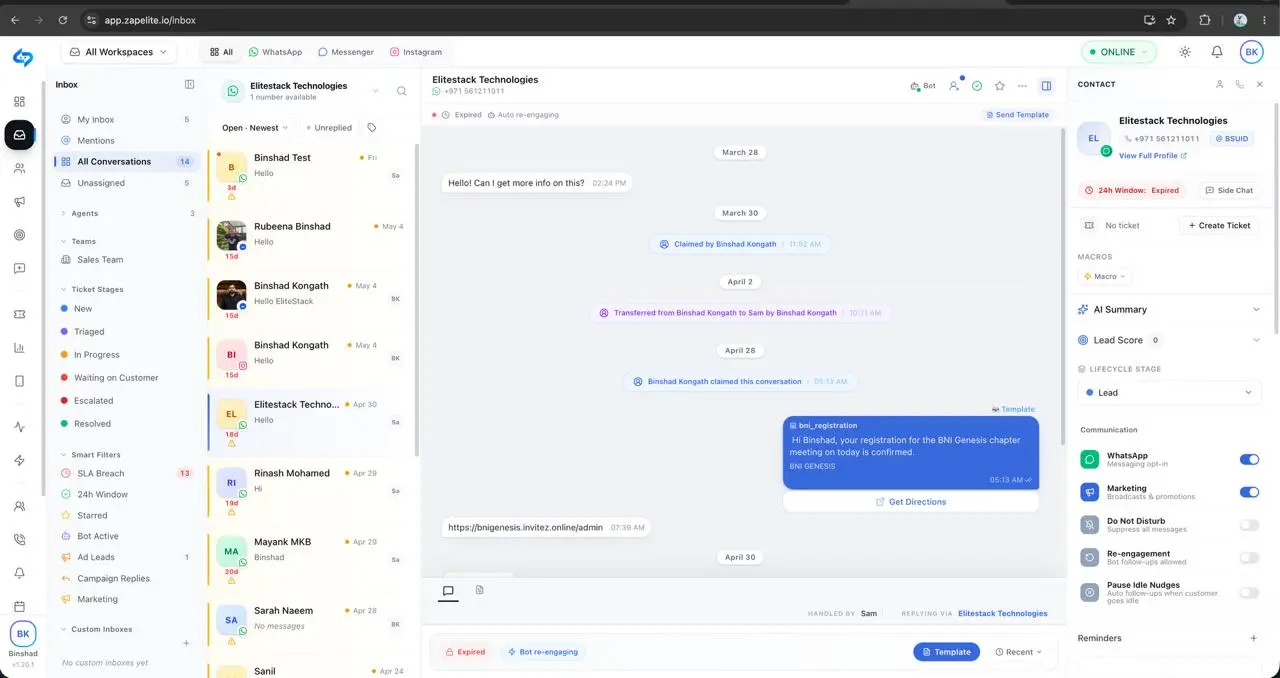
Task: Click the blue Template button in composer
Action: click(x=946, y=652)
